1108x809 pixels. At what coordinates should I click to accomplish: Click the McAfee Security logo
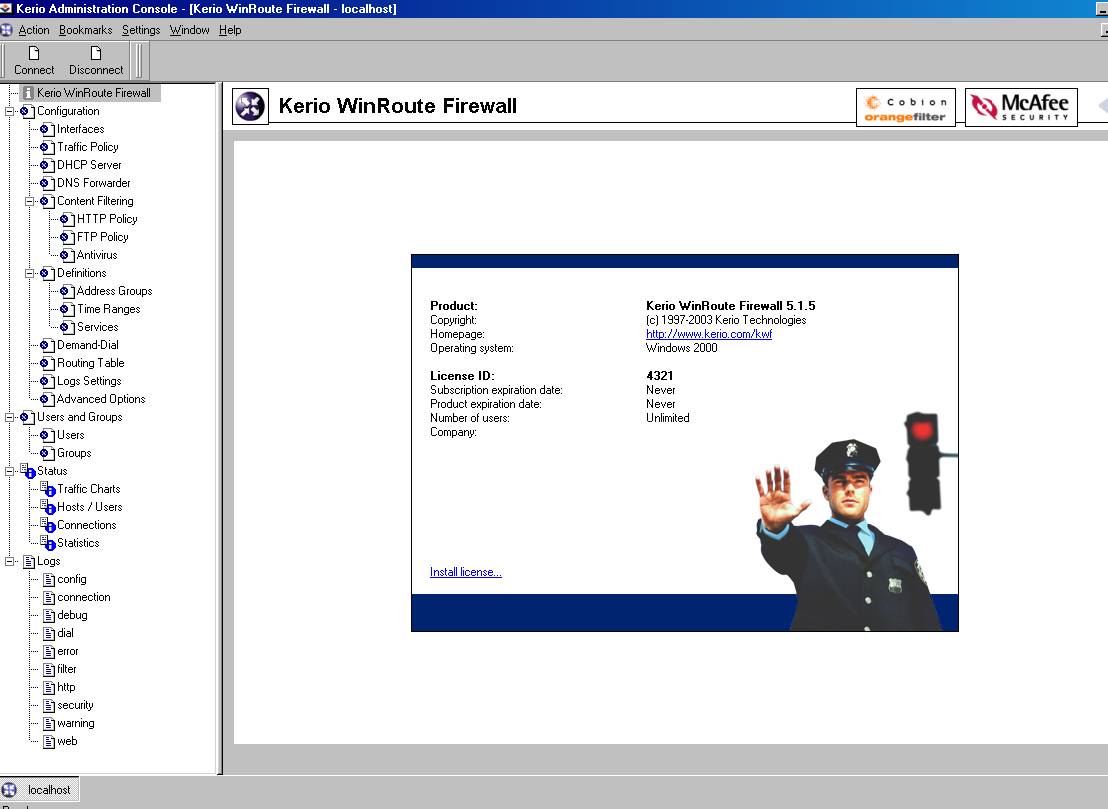pyautogui.click(x=1021, y=107)
